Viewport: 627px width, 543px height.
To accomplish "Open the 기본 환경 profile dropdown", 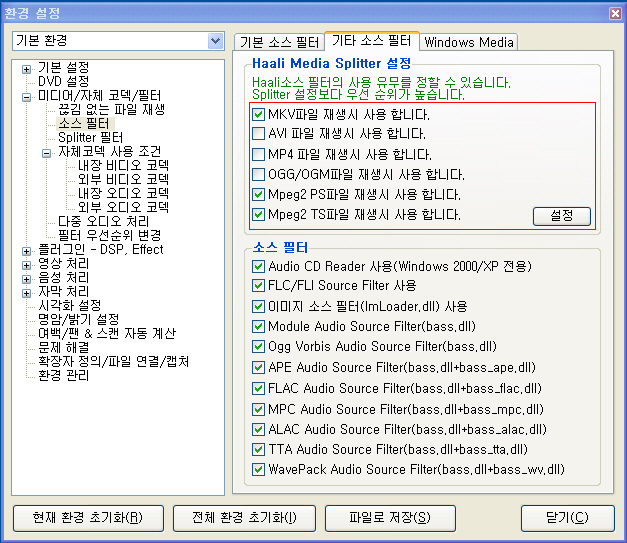I will coord(216,41).
